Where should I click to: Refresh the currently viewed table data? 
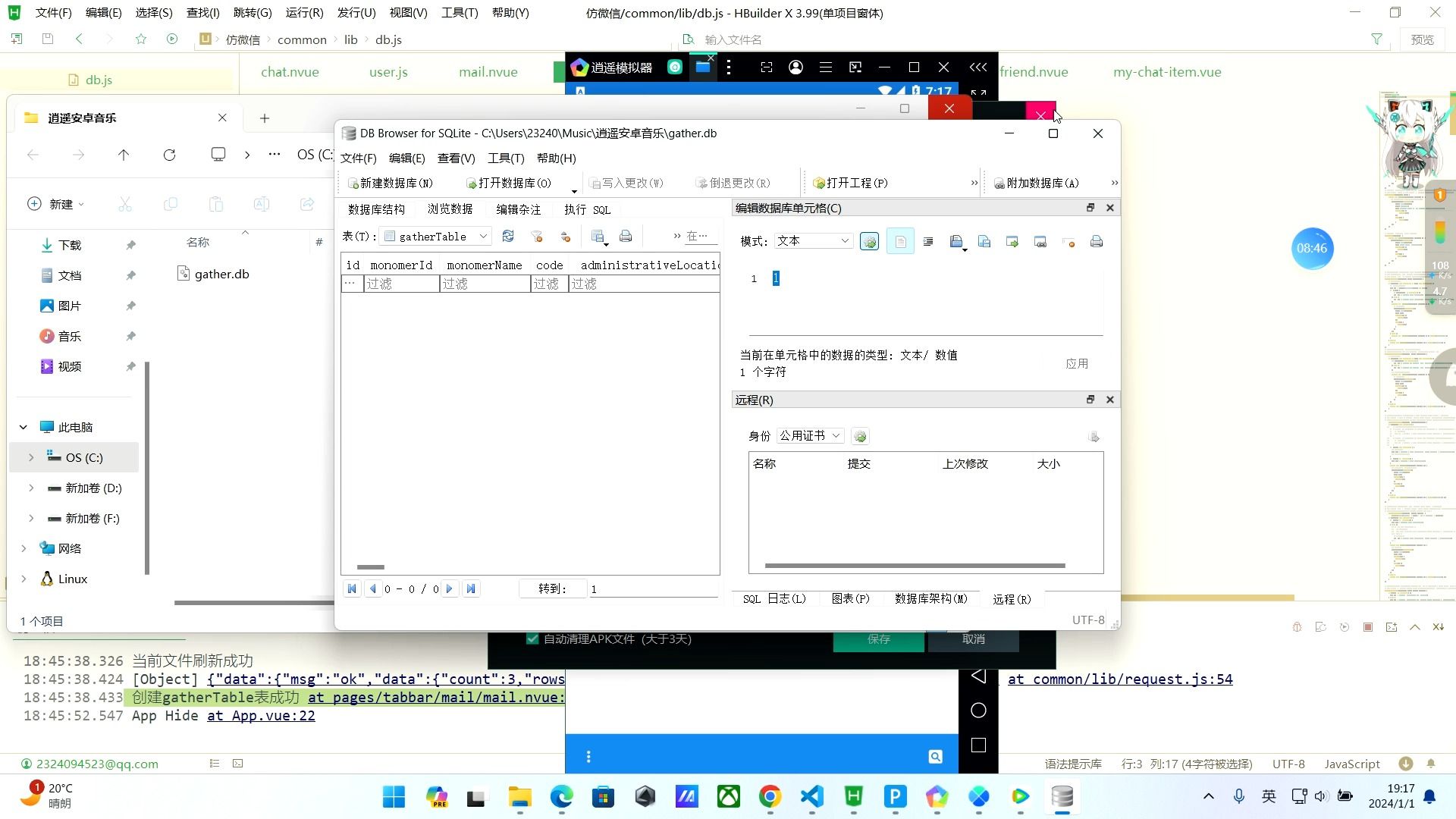pyautogui.click(x=508, y=237)
